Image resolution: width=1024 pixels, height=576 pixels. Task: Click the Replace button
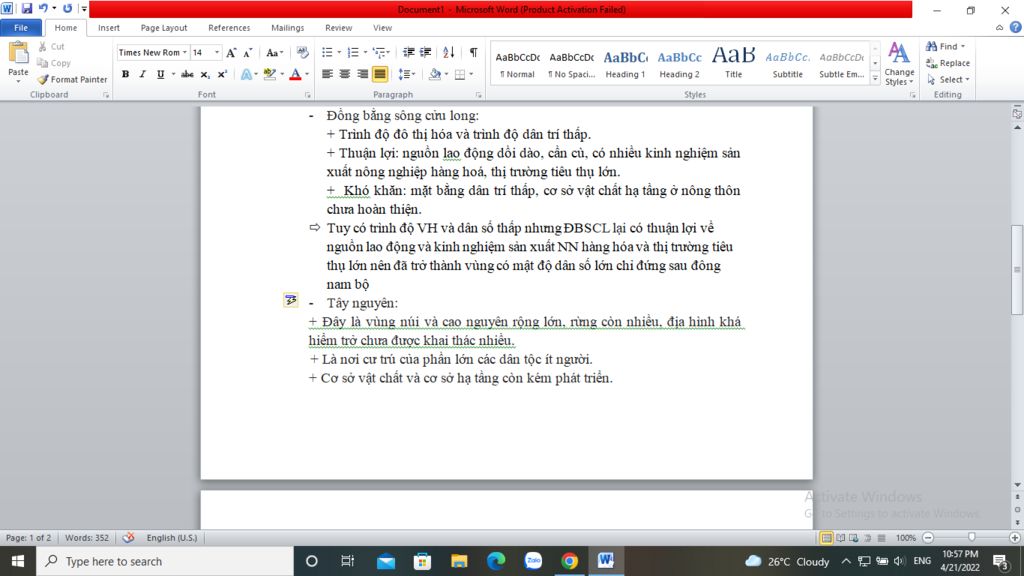pos(948,63)
